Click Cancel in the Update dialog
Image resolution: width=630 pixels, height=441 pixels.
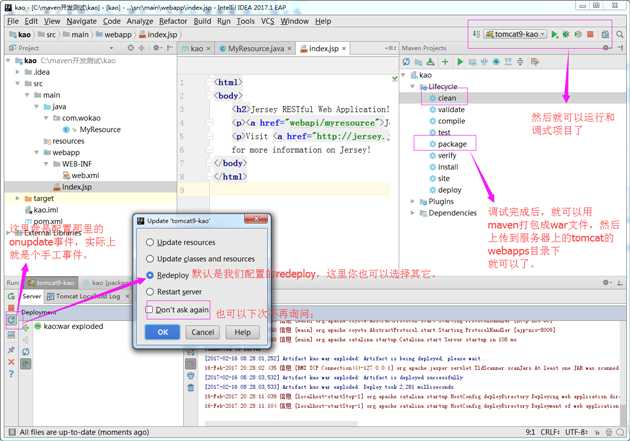coord(203,332)
